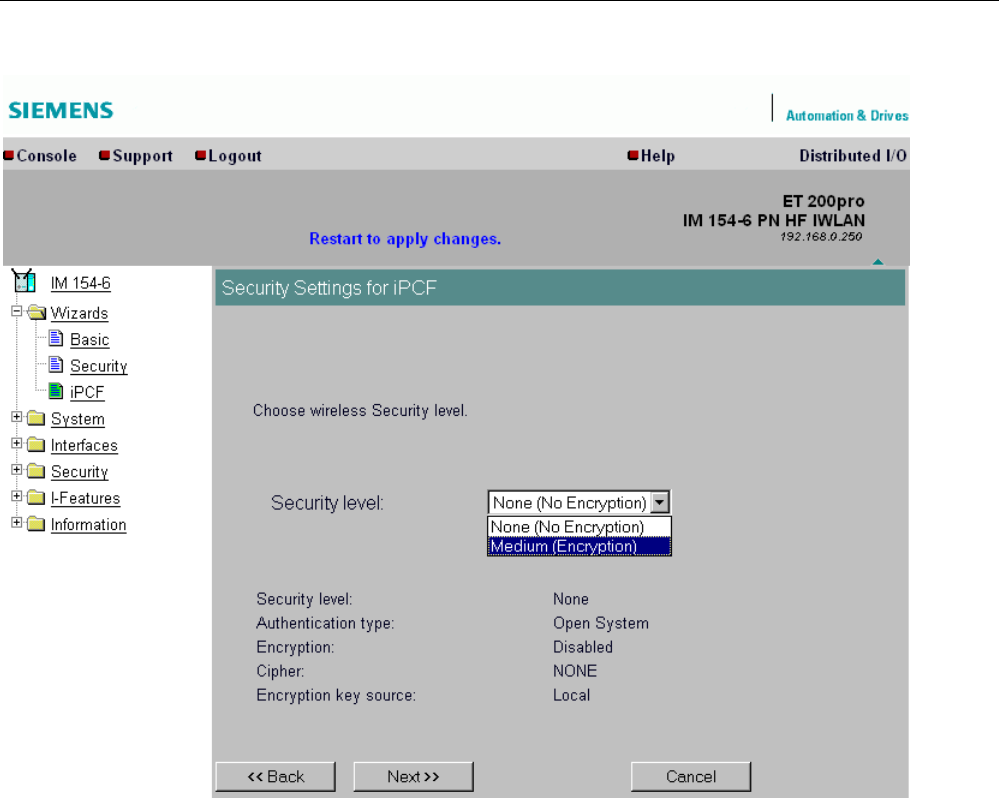This screenshot has width=999, height=798.
Task: Click the Open System authentication value
Action: [601, 623]
